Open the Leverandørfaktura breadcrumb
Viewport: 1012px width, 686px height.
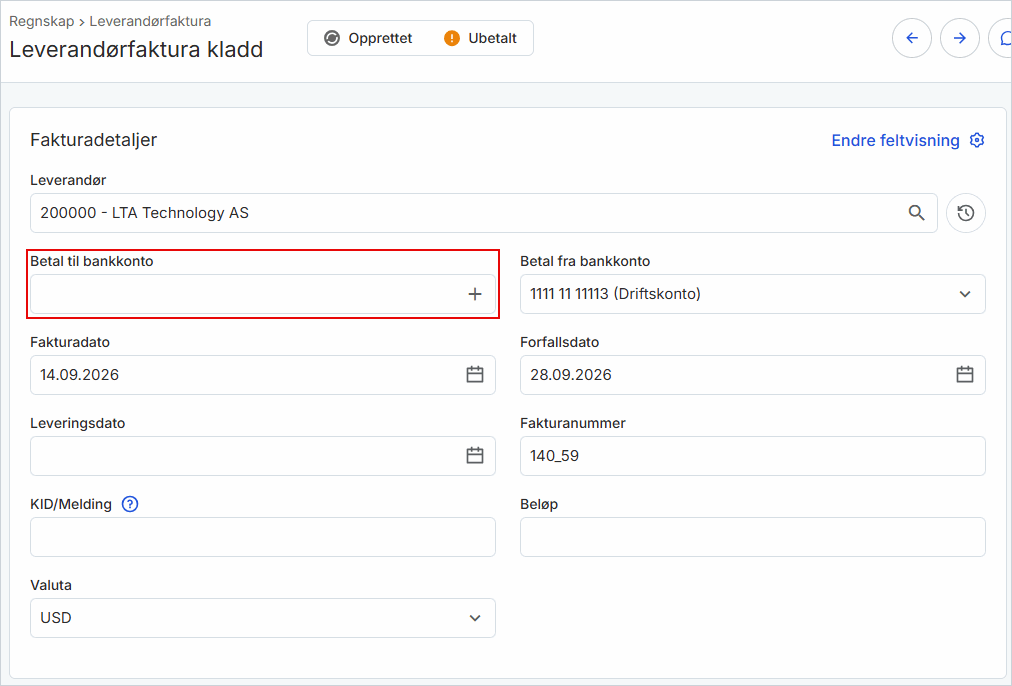coord(150,21)
